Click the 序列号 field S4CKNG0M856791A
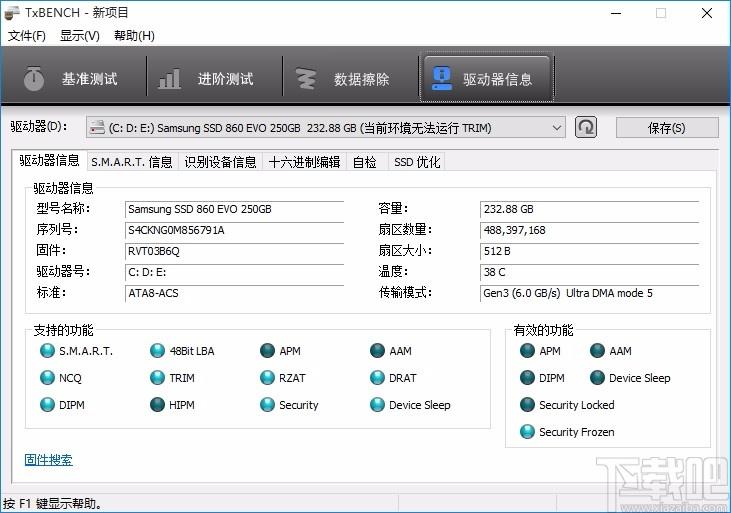The width and height of the screenshot is (731, 513). 234,230
